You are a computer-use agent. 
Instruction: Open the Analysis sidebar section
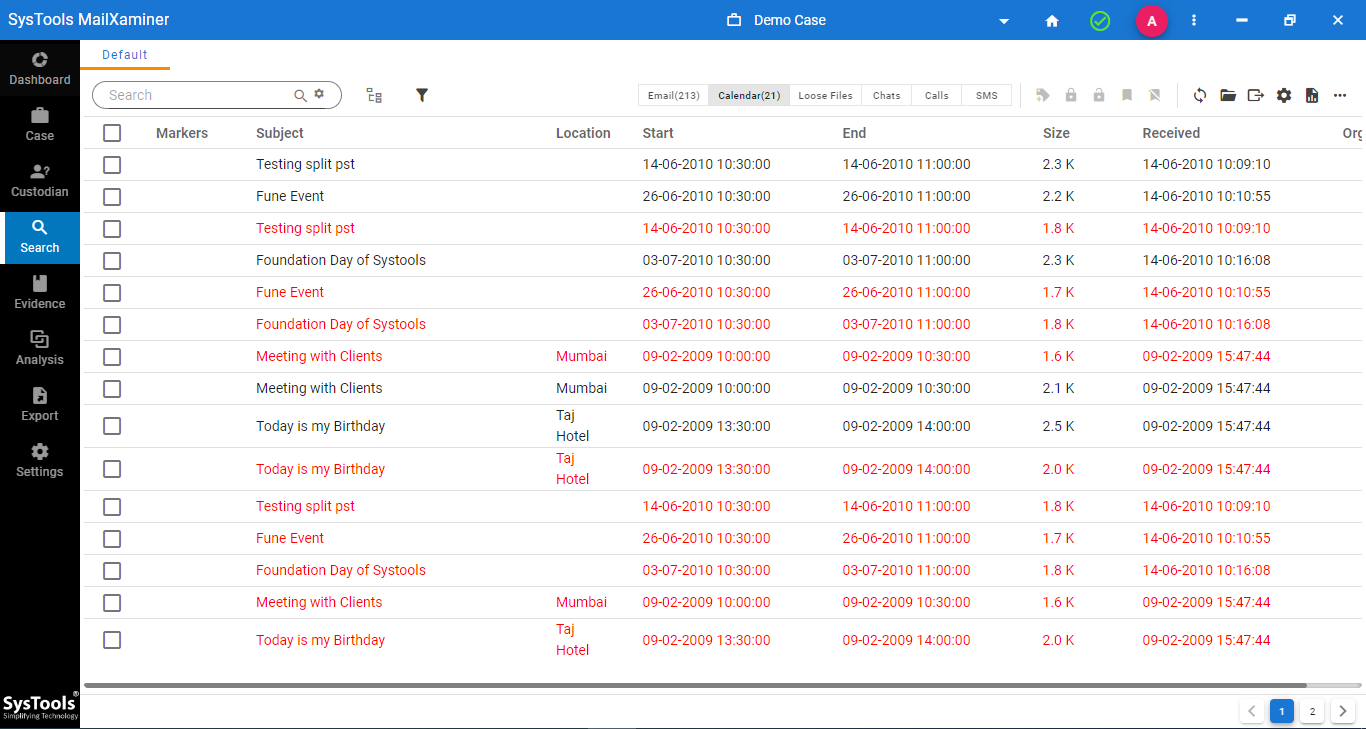[x=40, y=349]
